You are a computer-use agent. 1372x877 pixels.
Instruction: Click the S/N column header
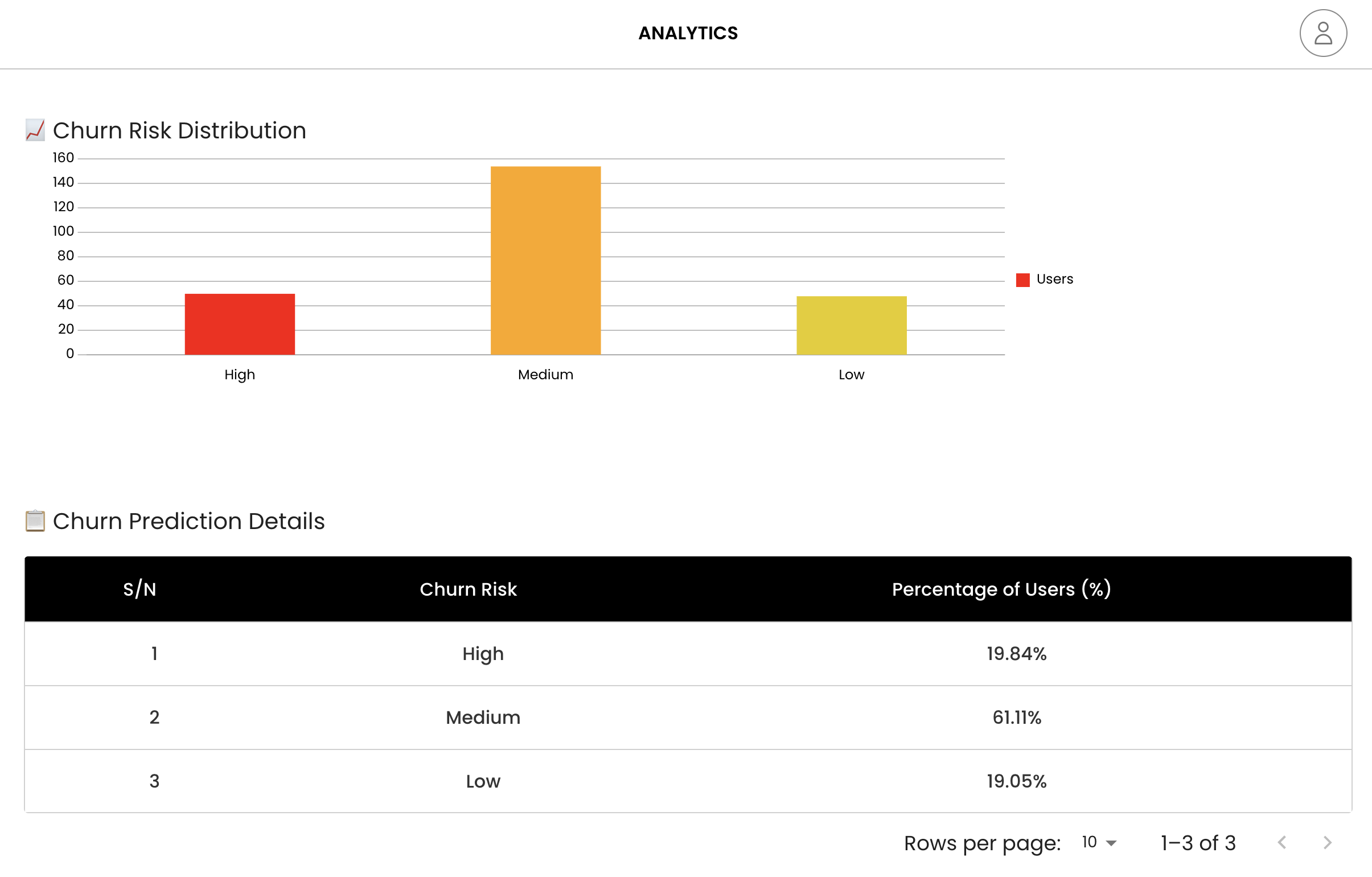(x=139, y=589)
